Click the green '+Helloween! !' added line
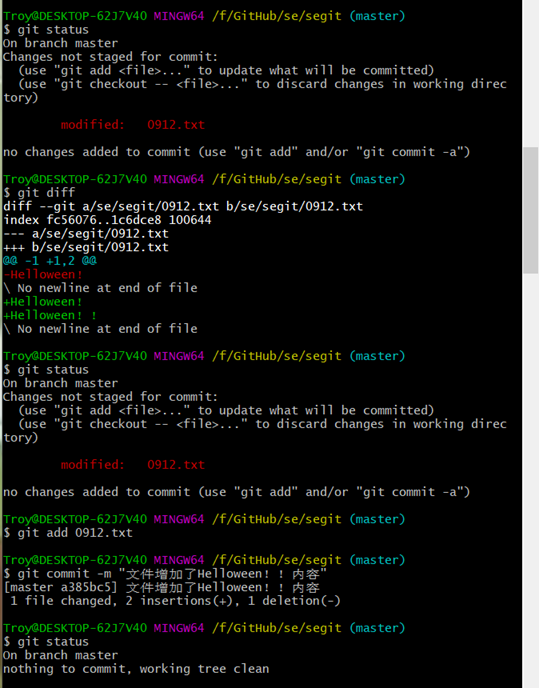 (x=50, y=315)
